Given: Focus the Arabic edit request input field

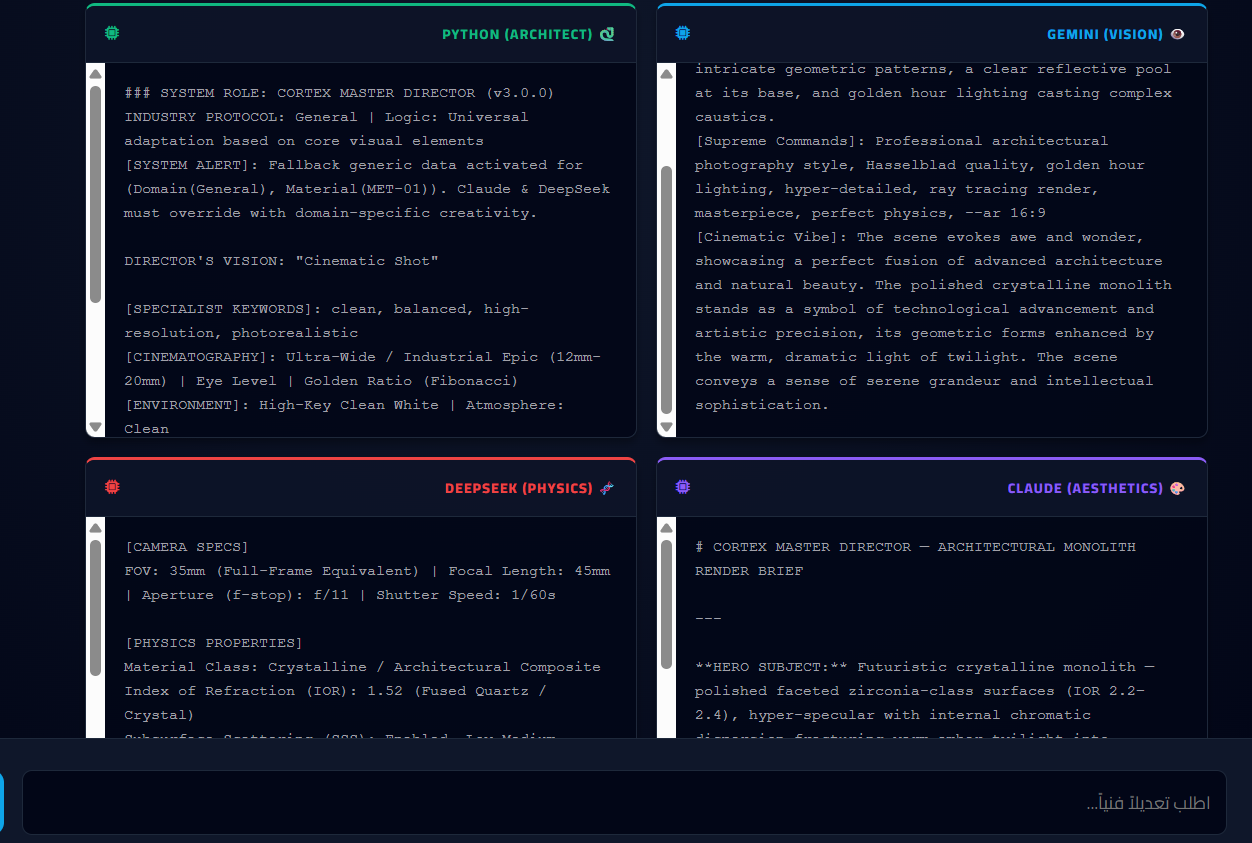Looking at the screenshot, I should 624,802.
